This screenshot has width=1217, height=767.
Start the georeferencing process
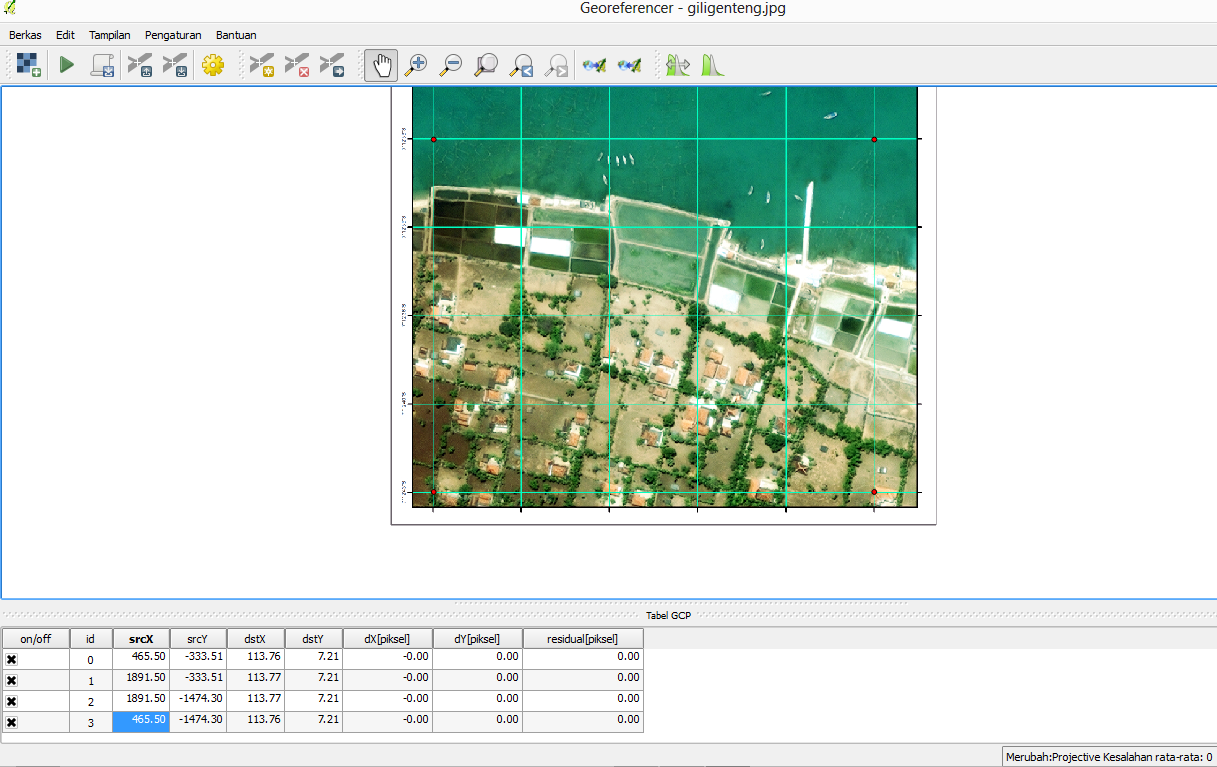point(66,63)
